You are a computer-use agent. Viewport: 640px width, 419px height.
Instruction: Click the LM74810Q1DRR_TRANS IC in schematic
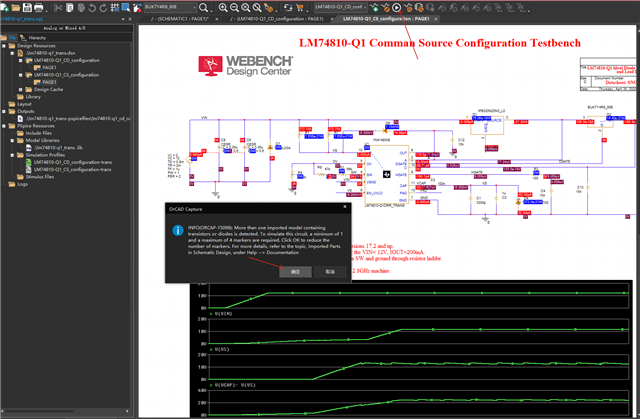386,174
